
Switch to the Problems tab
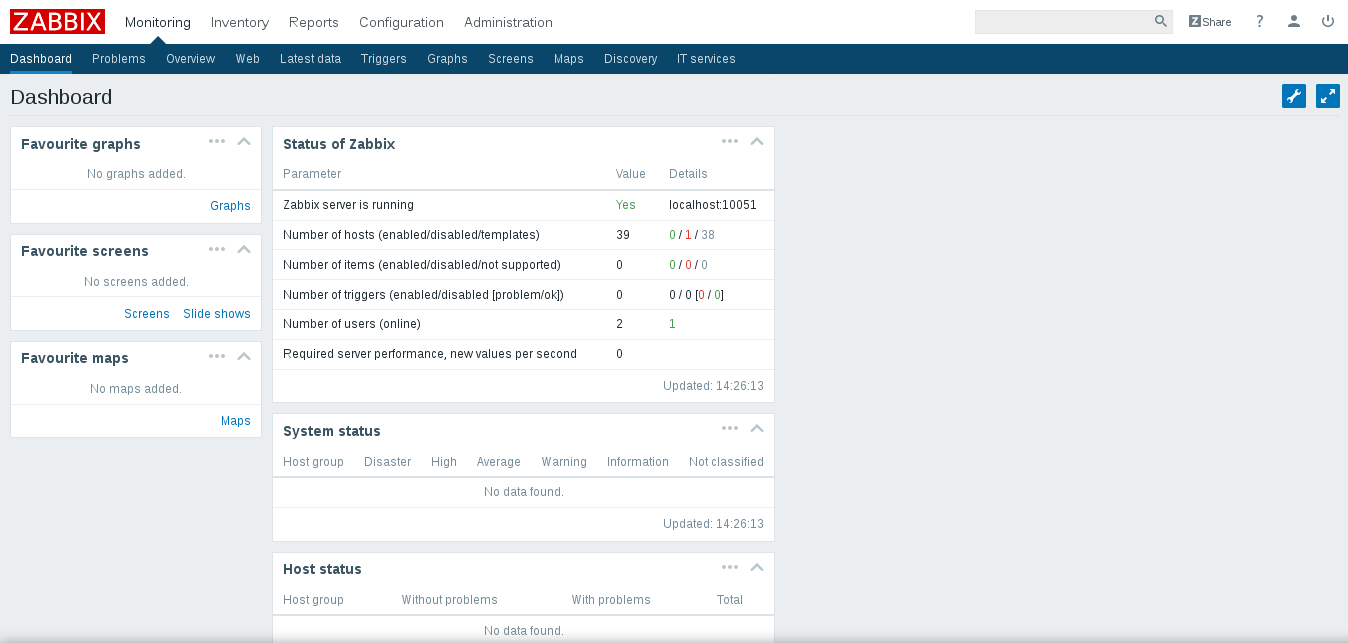pos(118,59)
